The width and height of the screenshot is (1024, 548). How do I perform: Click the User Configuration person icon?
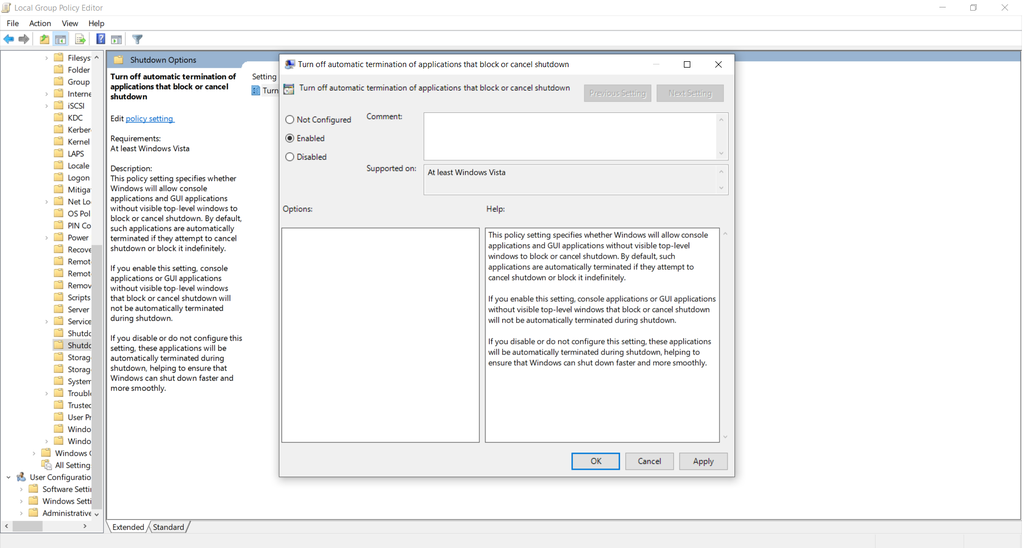21,477
